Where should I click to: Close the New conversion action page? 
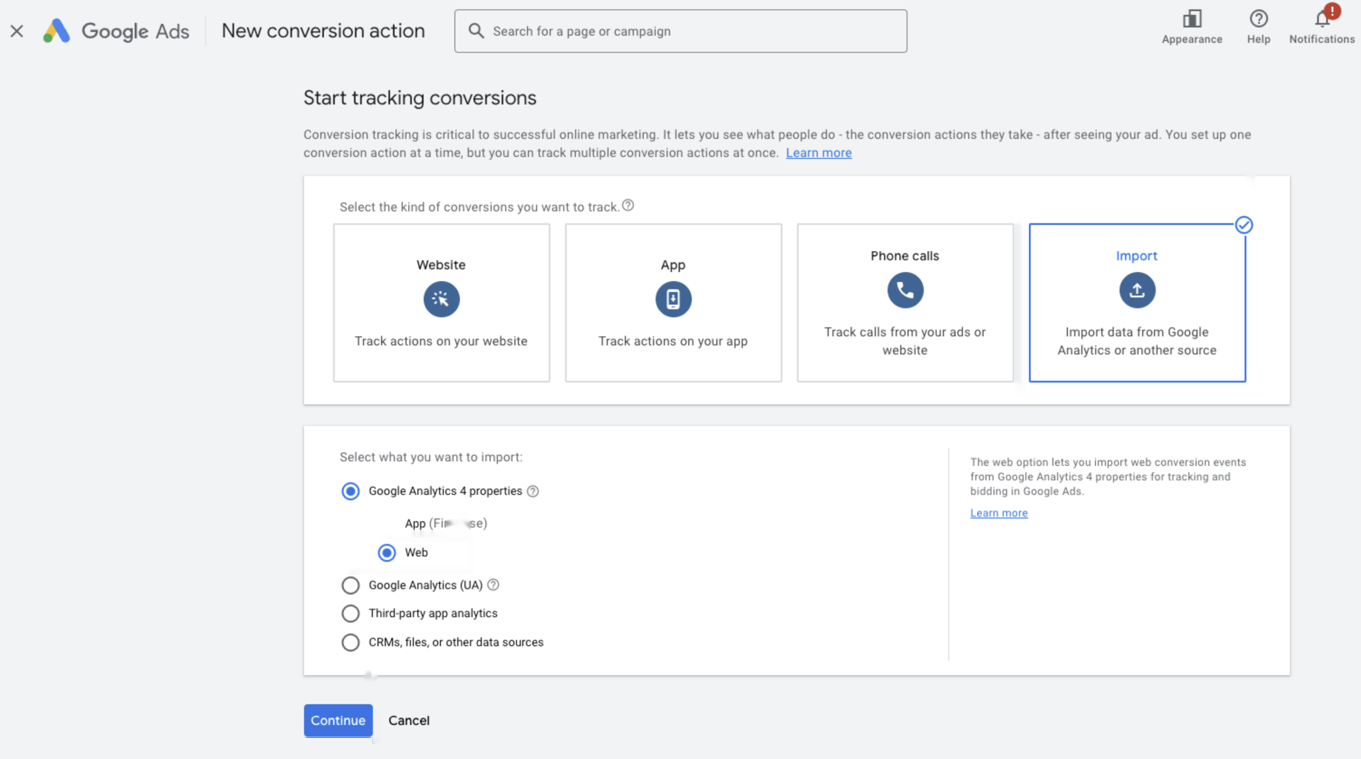click(17, 31)
